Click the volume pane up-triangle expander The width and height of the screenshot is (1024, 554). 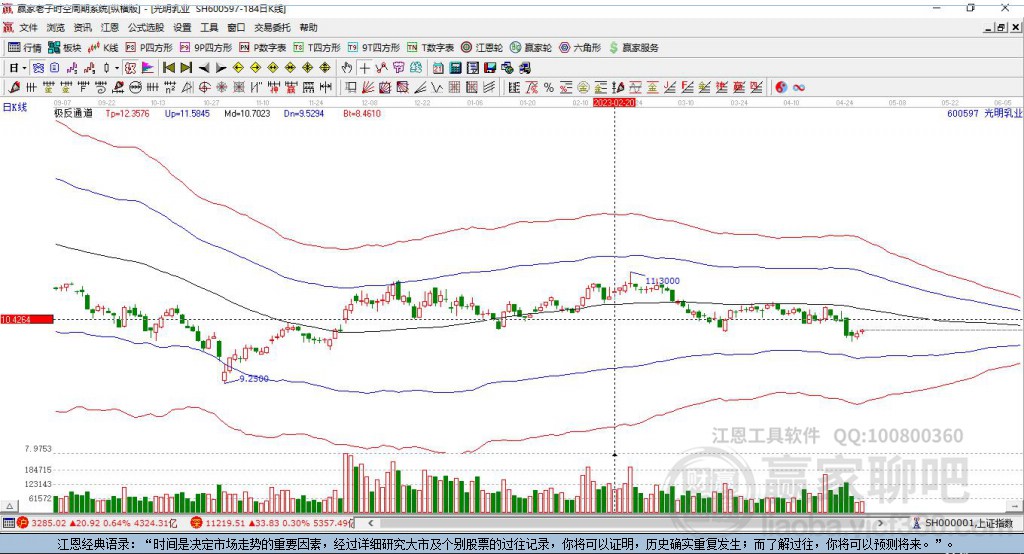tap(9, 506)
